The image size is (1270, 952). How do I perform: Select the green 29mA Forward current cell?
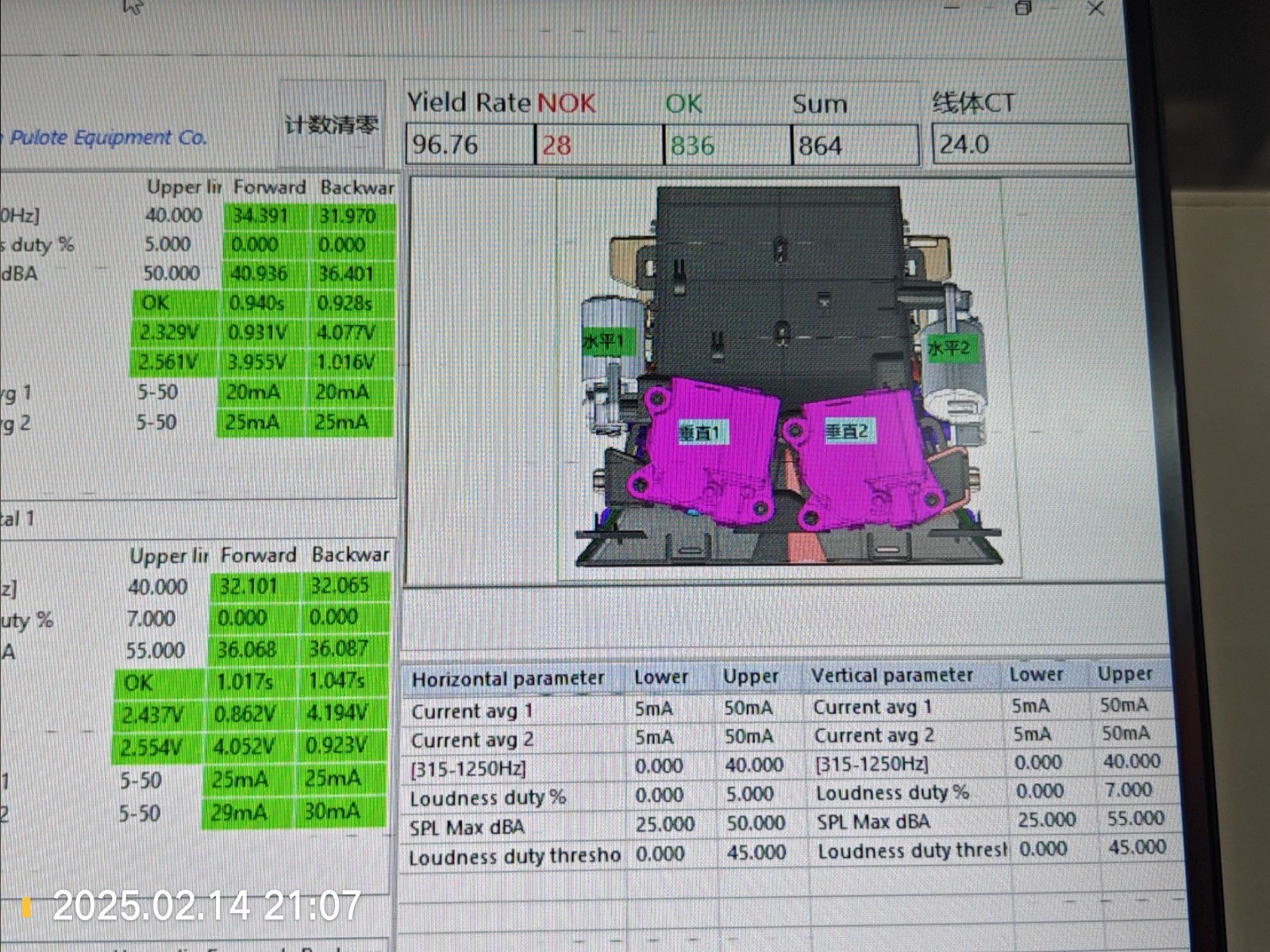[241, 812]
